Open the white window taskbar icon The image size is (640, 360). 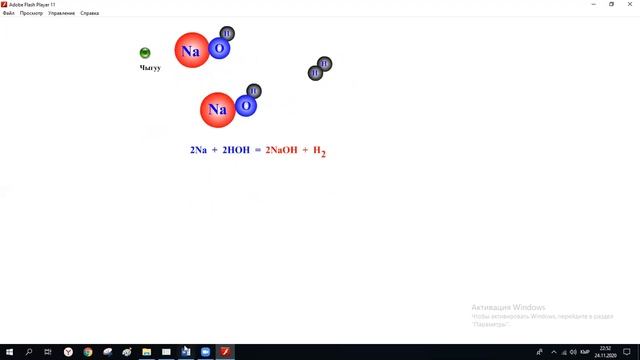166,352
